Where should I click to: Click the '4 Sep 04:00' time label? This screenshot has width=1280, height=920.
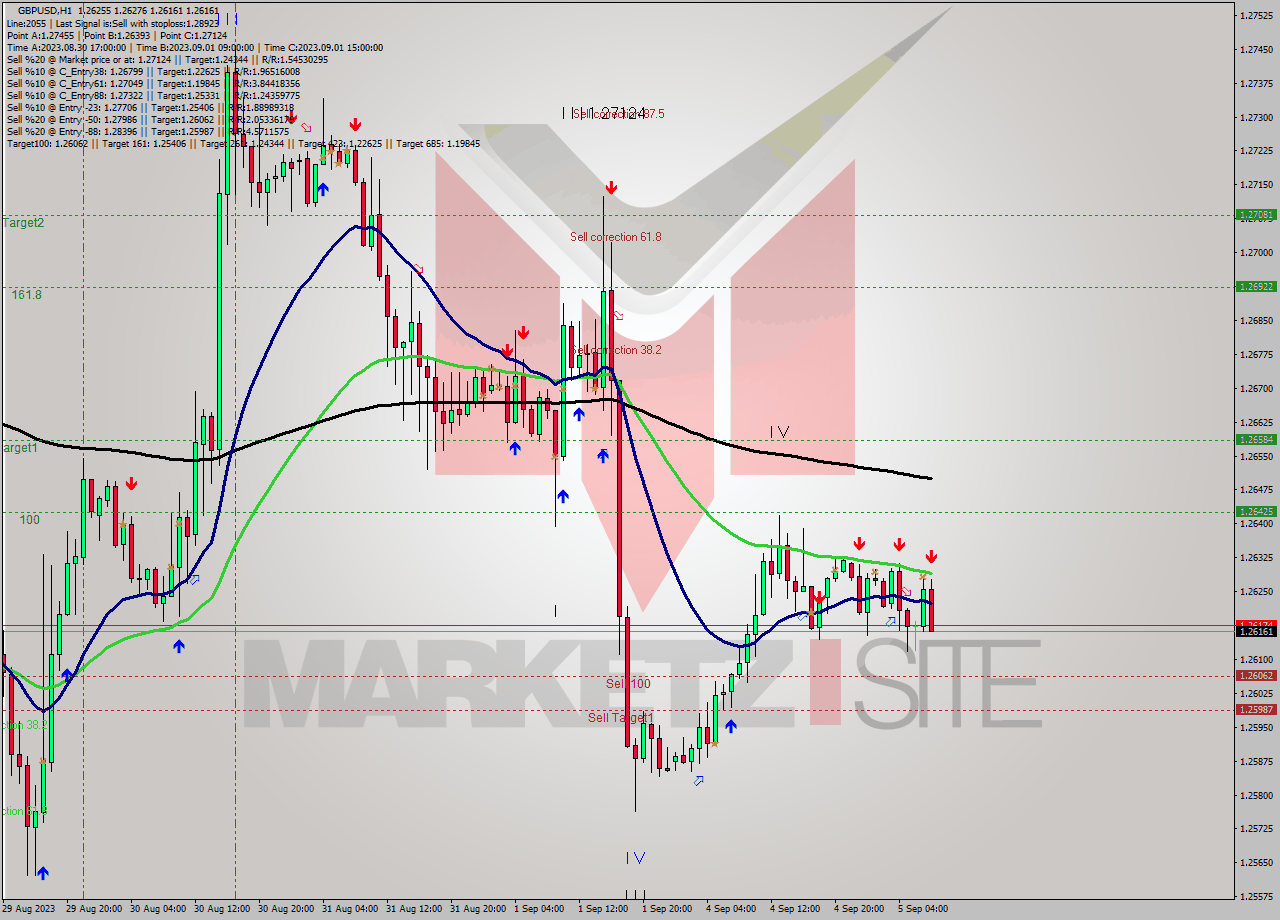pyautogui.click(x=730, y=909)
